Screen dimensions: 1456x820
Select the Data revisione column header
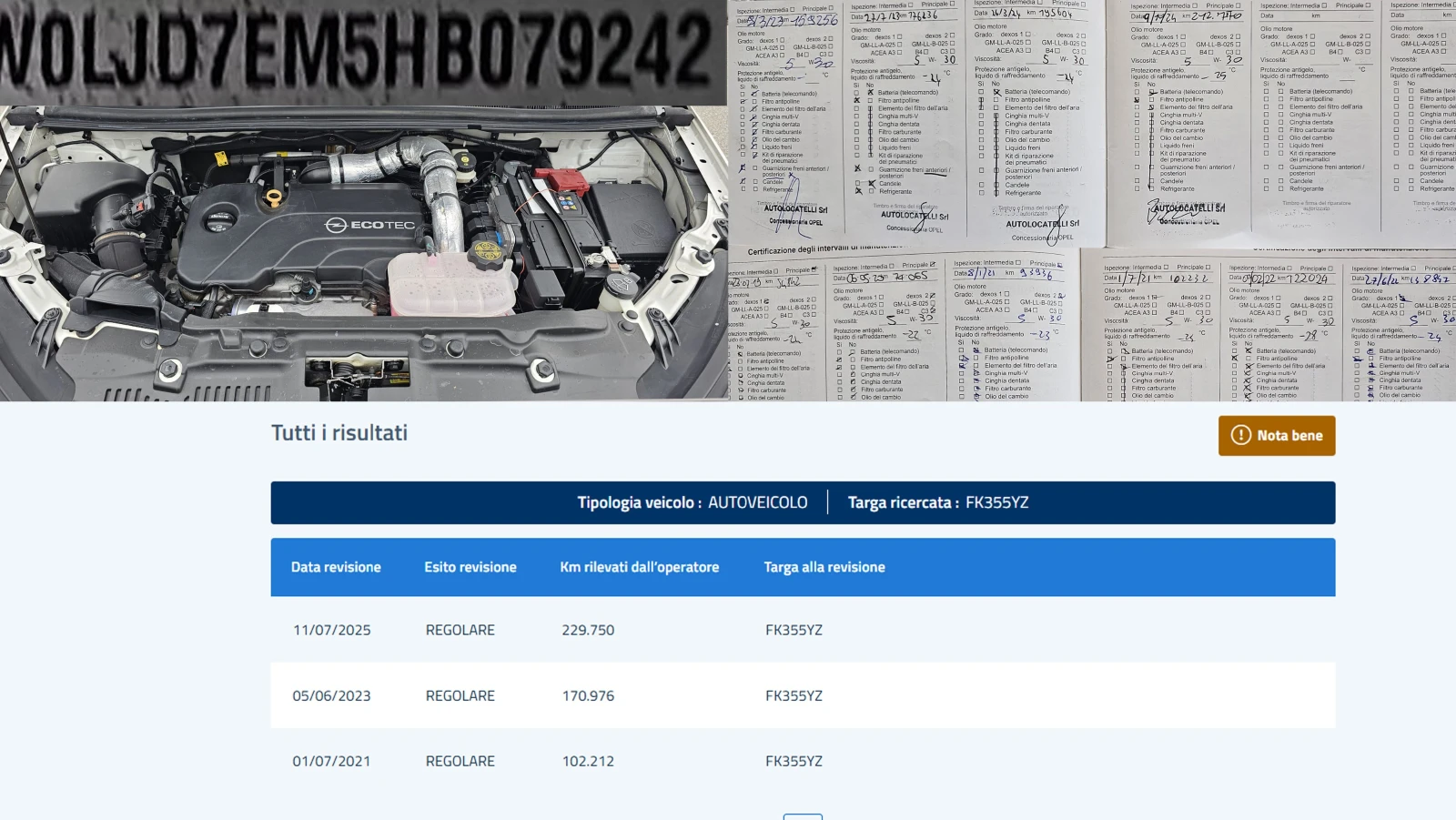[x=336, y=567]
